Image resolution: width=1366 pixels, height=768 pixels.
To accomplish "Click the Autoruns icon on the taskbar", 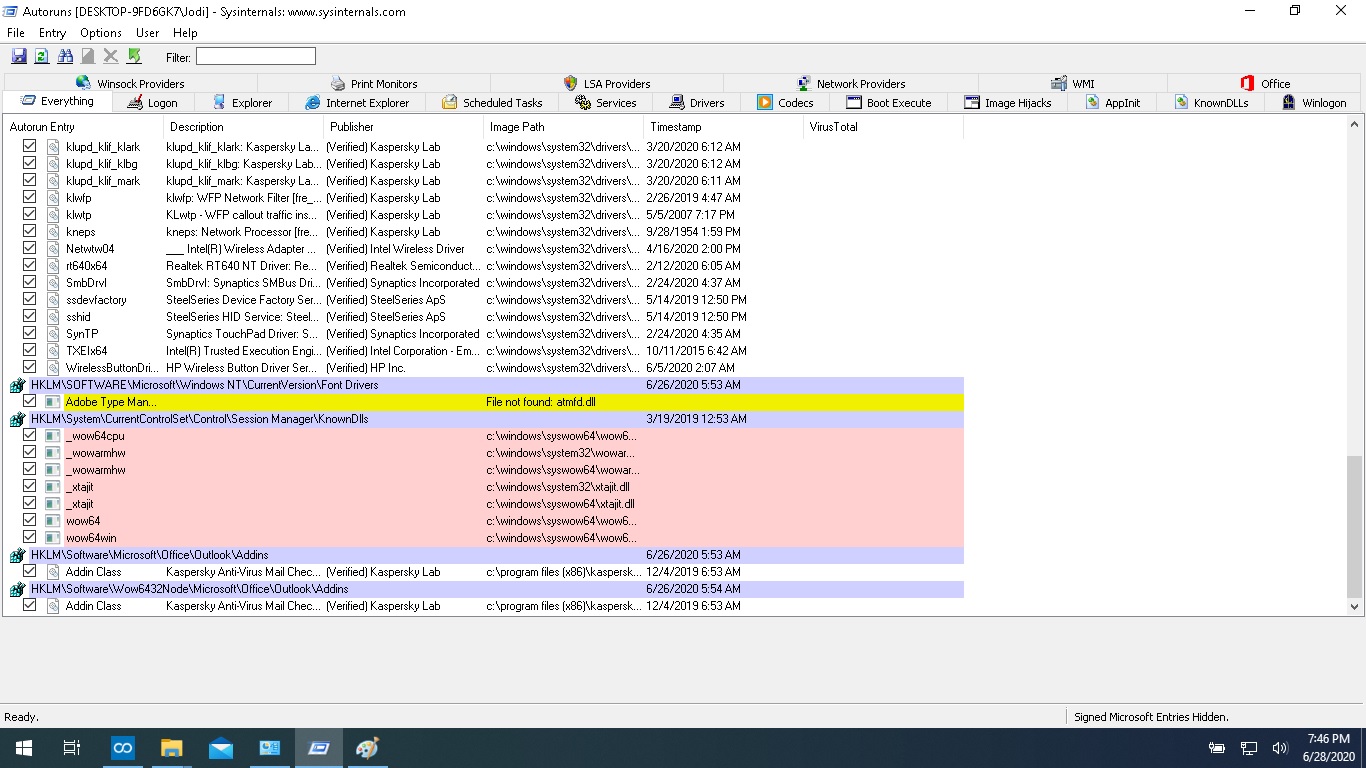I will (x=318, y=748).
